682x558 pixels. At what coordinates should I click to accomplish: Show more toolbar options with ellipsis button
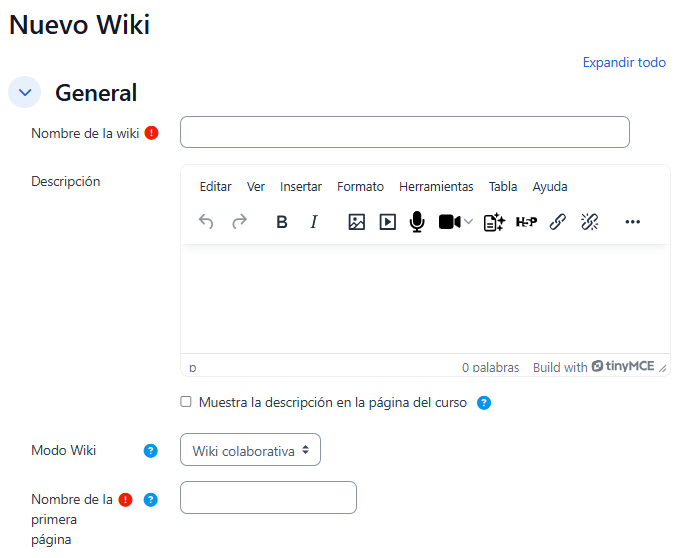[x=632, y=222]
